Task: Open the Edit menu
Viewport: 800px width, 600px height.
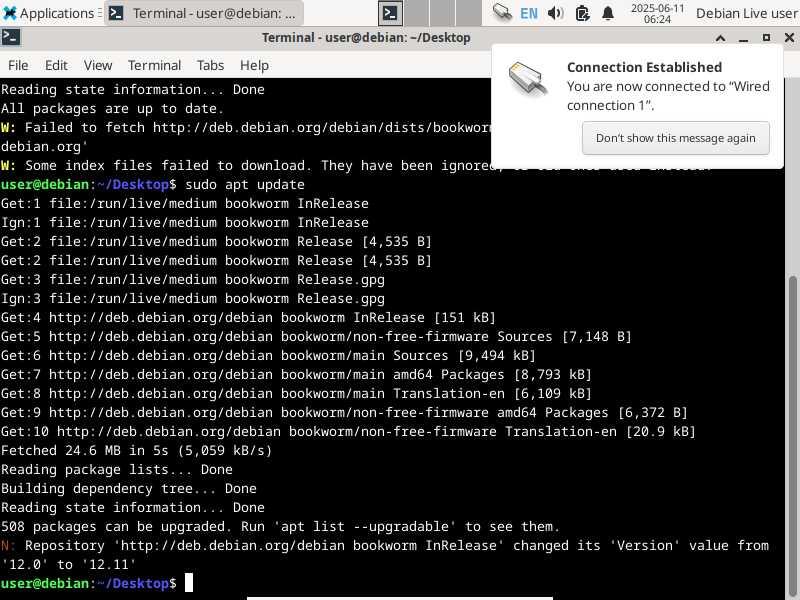Action: tap(56, 65)
